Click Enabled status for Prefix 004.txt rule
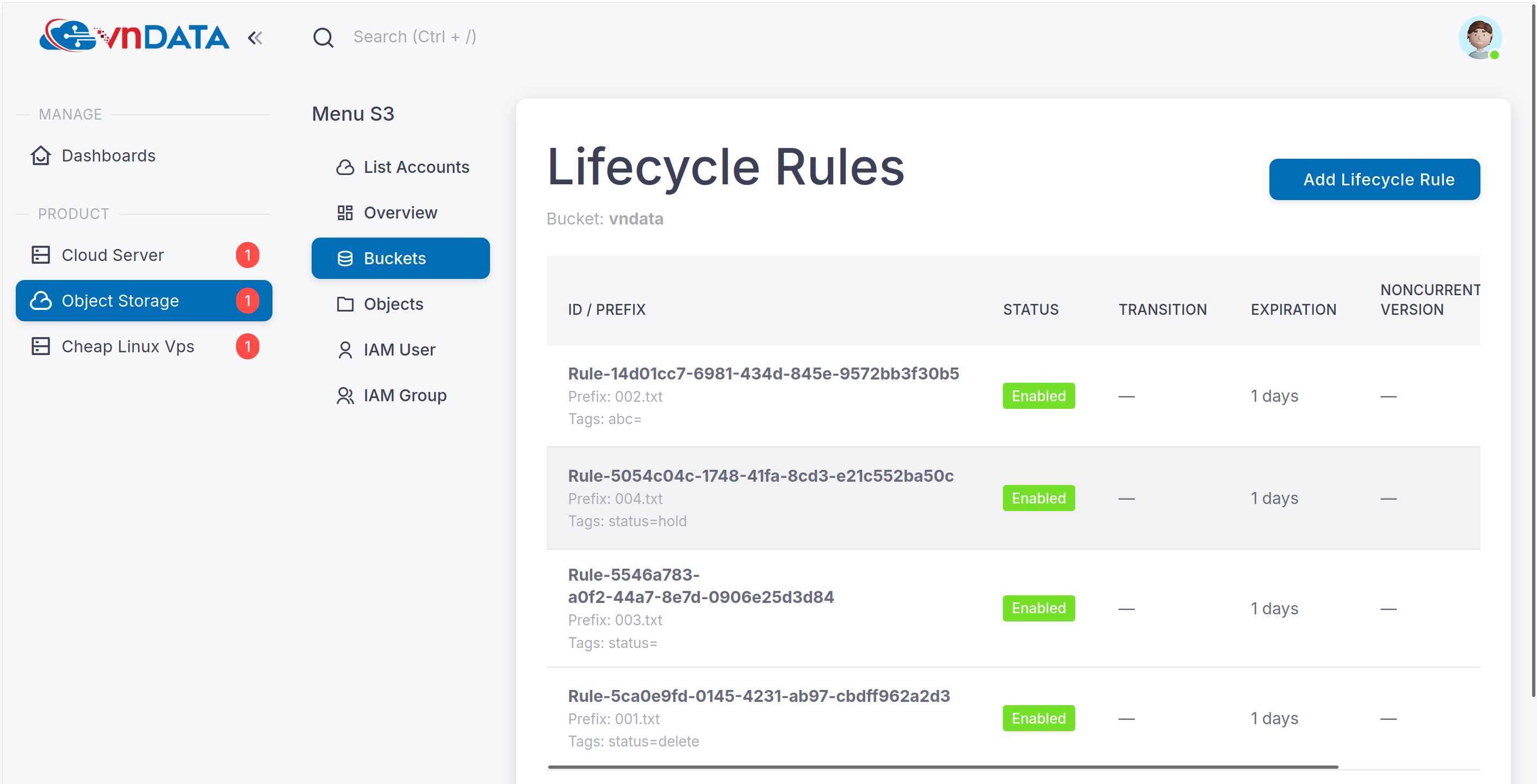Screen dimensions: 1537x784 tap(1038, 498)
